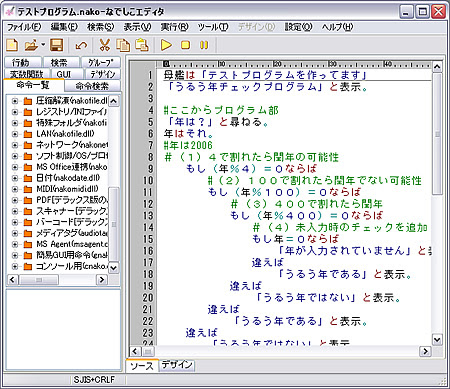The image size is (450, 389).
Task: Save file with the floppy disk icon
Action: pos(57,45)
